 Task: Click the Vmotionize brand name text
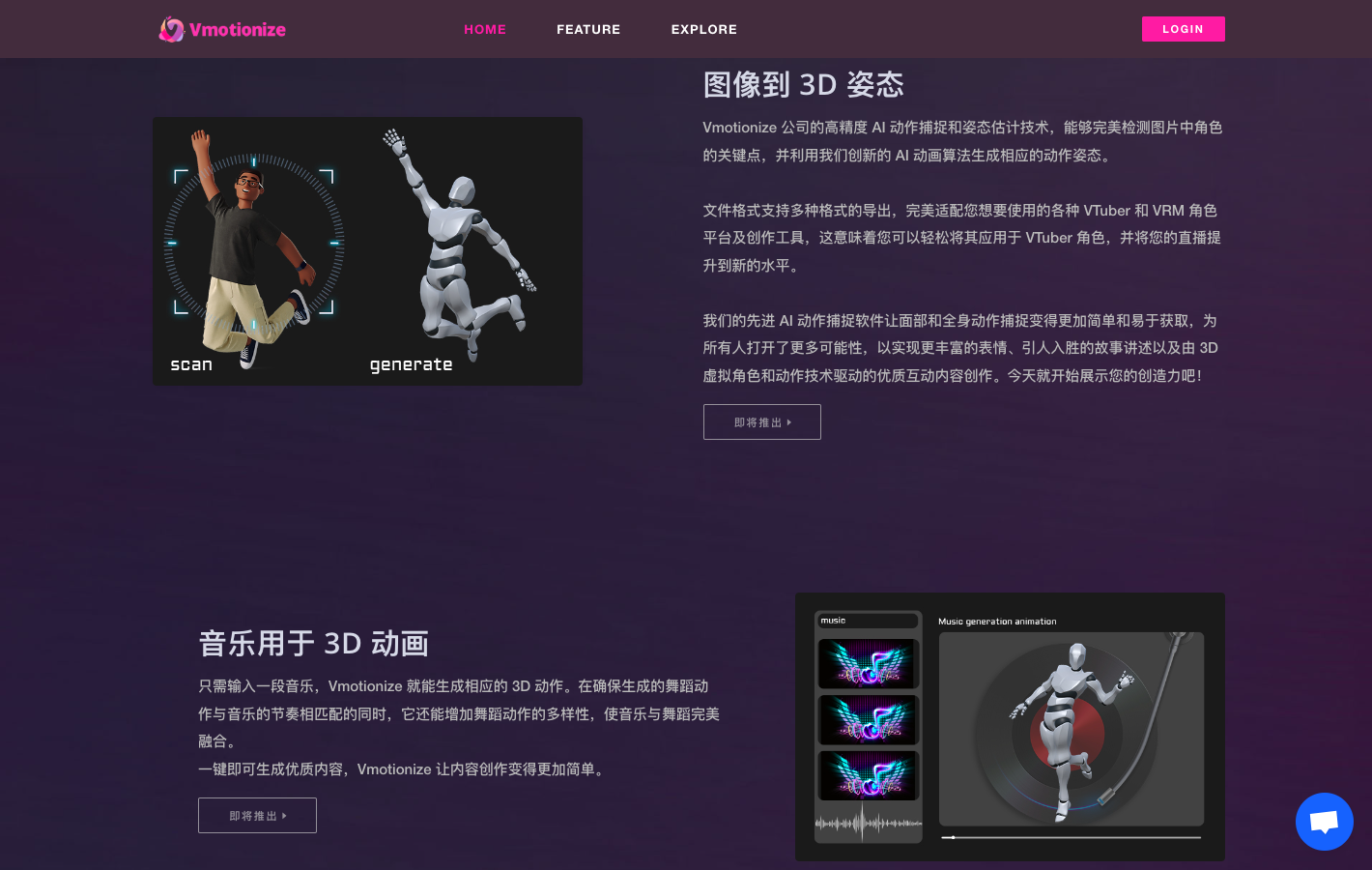tap(238, 29)
